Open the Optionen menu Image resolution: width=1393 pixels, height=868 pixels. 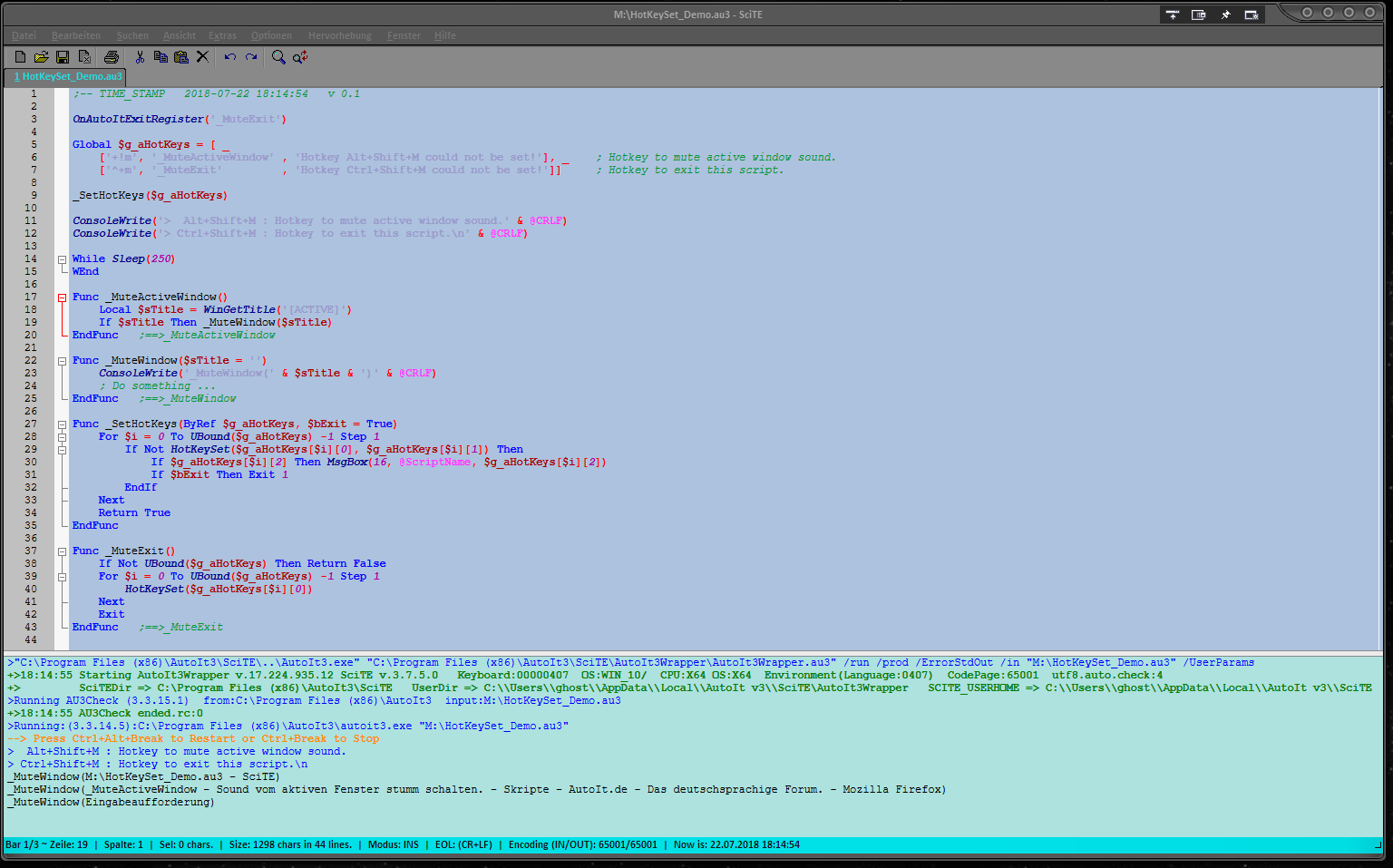[271, 35]
